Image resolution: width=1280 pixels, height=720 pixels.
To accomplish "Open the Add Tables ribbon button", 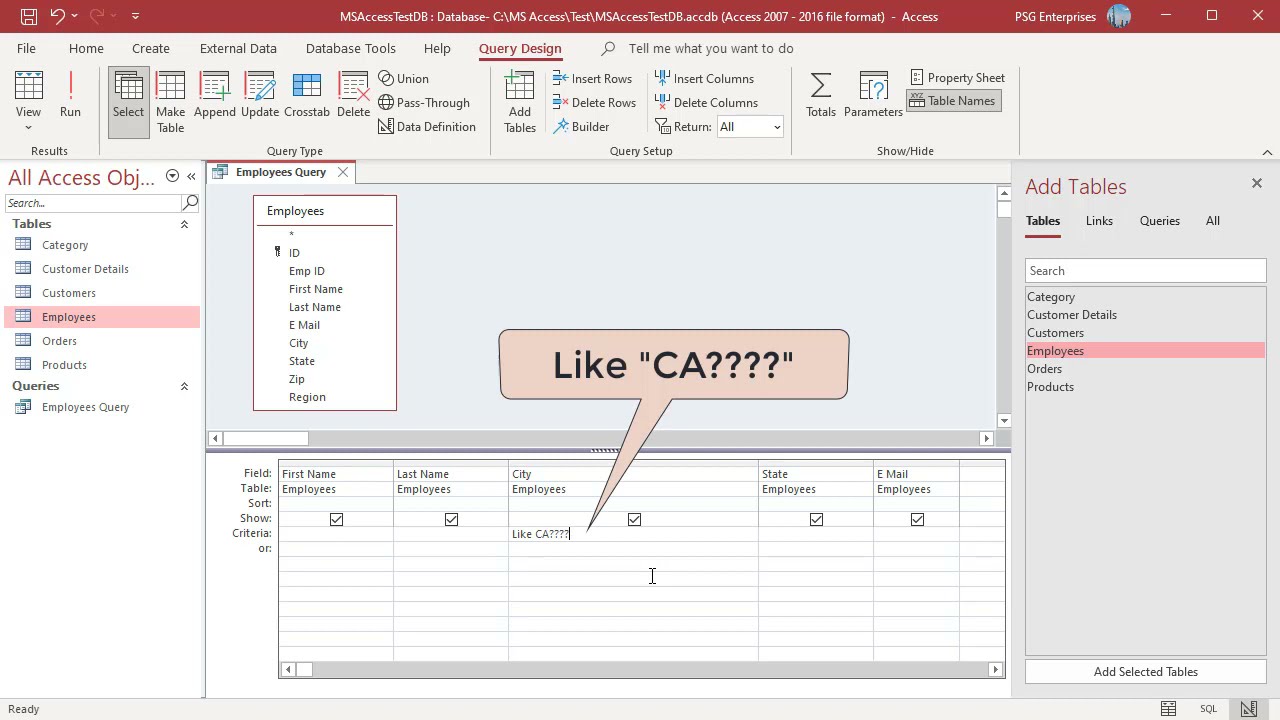I will (x=520, y=102).
